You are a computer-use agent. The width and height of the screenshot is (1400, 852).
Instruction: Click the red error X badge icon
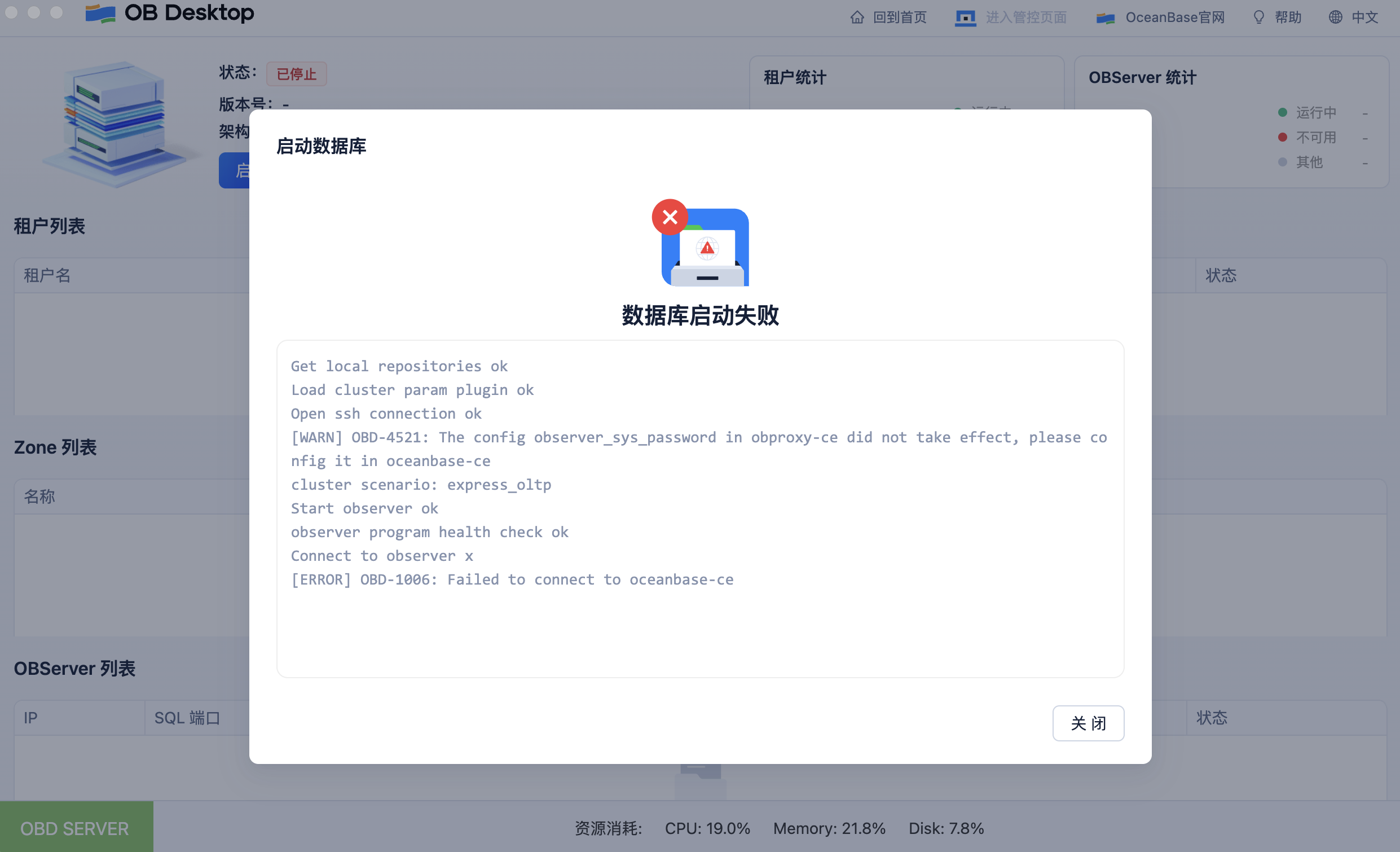click(670, 217)
